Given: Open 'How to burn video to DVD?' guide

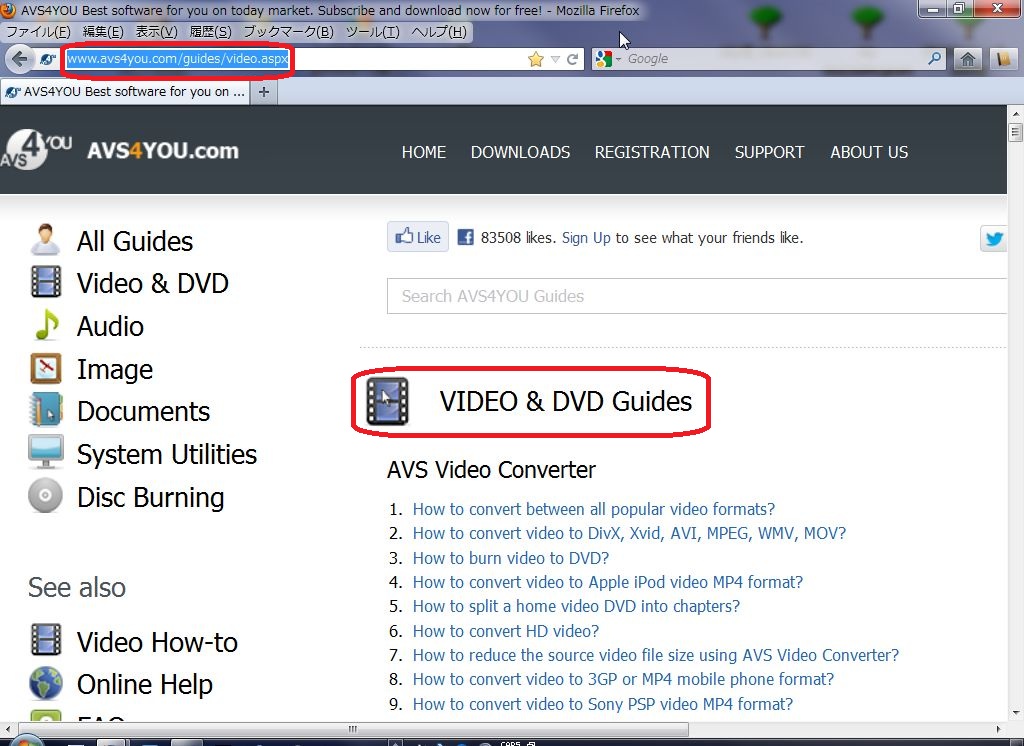Looking at the screenshot, I should (x=511, y=558).
